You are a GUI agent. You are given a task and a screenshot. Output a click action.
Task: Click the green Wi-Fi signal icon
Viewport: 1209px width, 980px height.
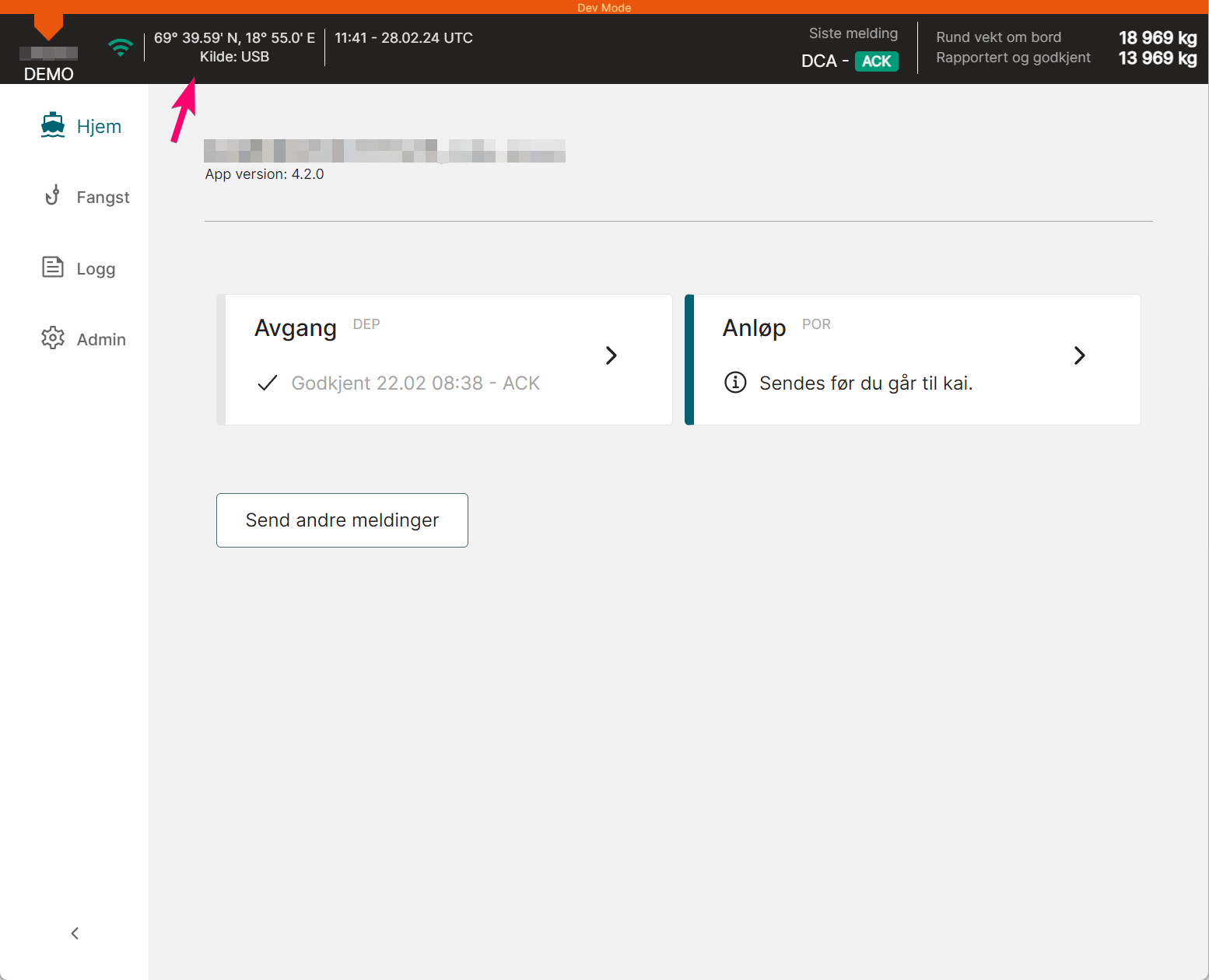coord(121,47)
